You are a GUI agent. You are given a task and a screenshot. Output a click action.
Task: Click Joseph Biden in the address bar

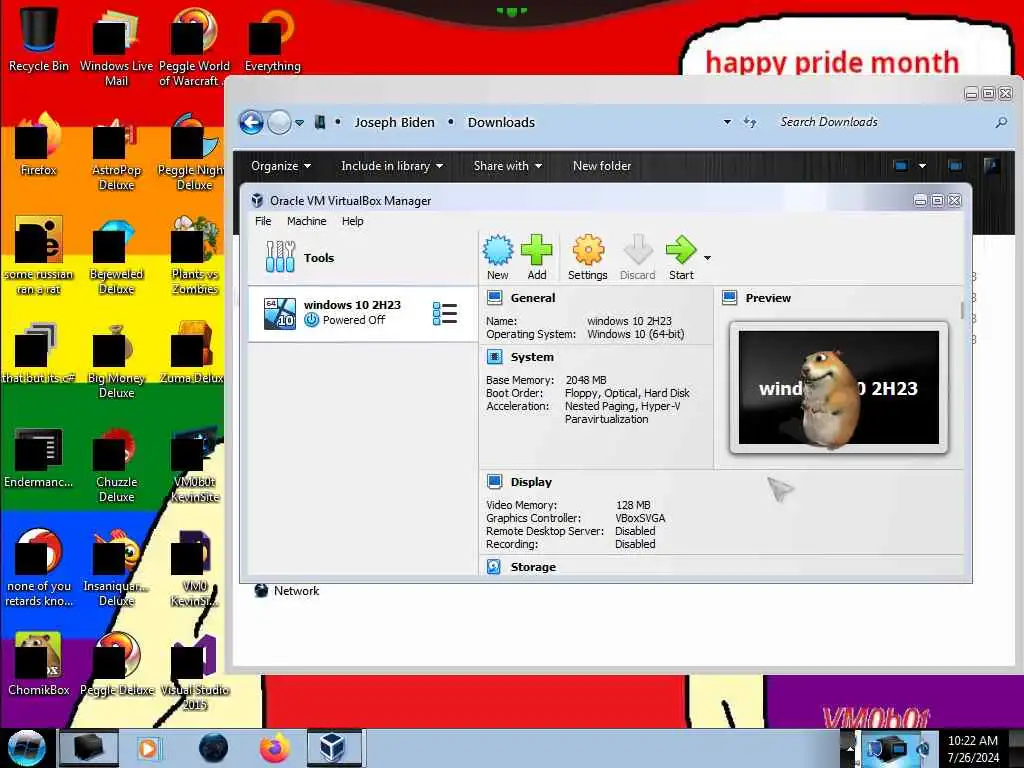(394, 122)
